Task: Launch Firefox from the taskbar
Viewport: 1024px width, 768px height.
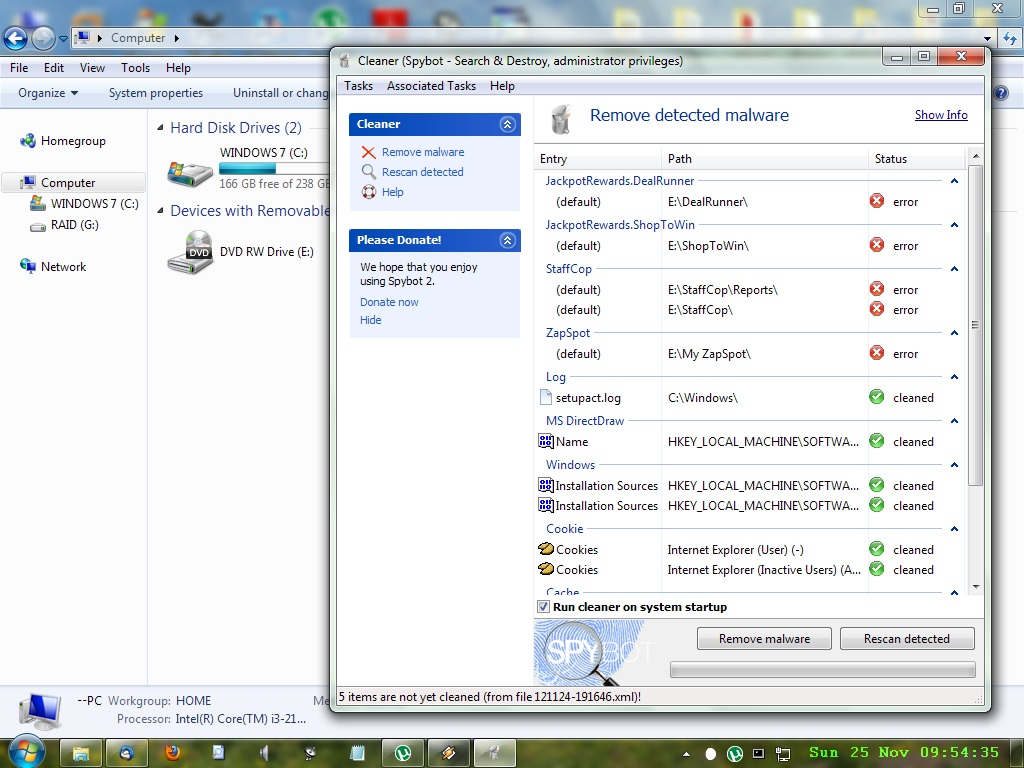Action: click(172, 752)
